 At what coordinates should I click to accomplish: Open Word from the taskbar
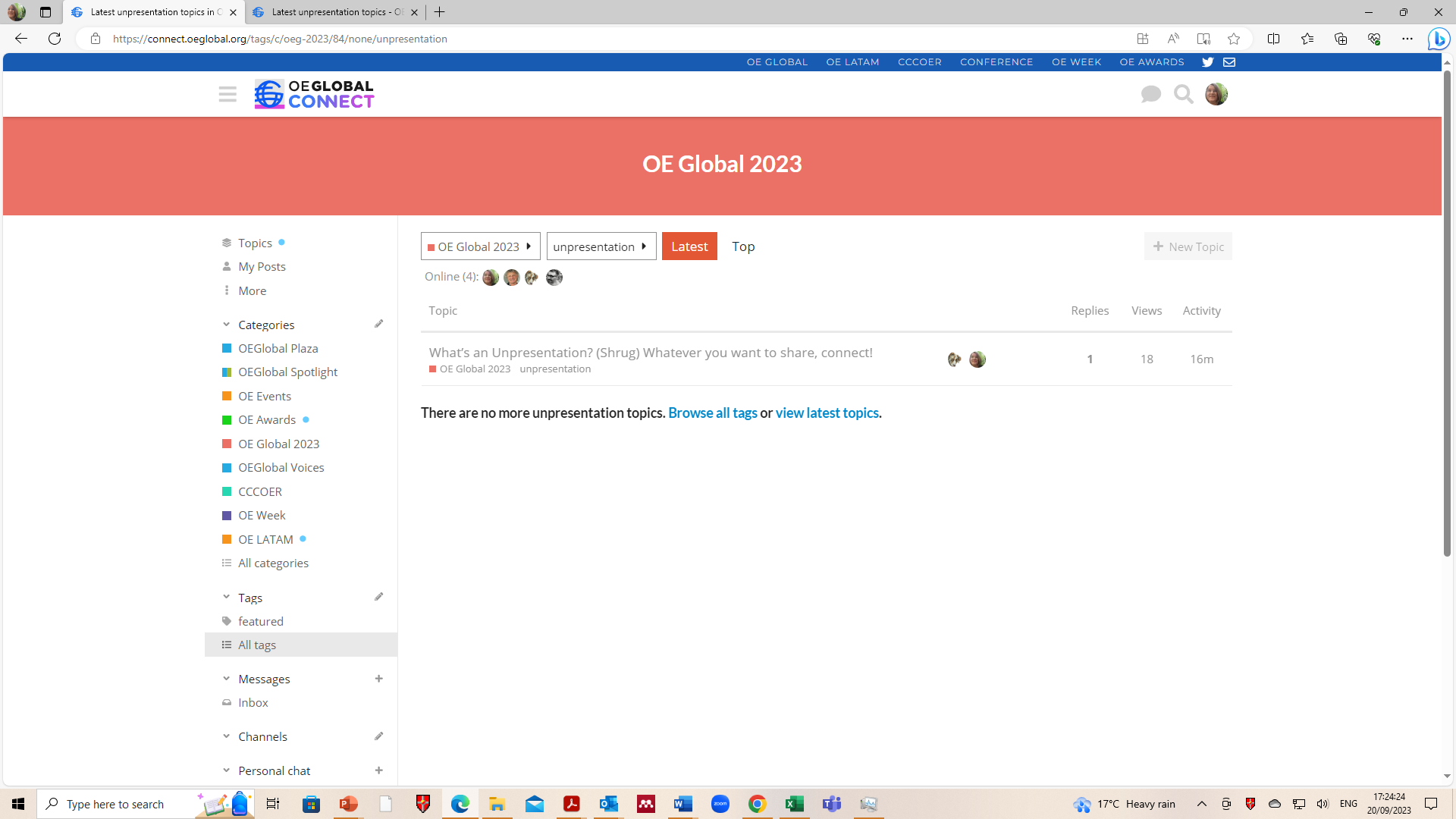pyautogui.click(x=683, y=804)
